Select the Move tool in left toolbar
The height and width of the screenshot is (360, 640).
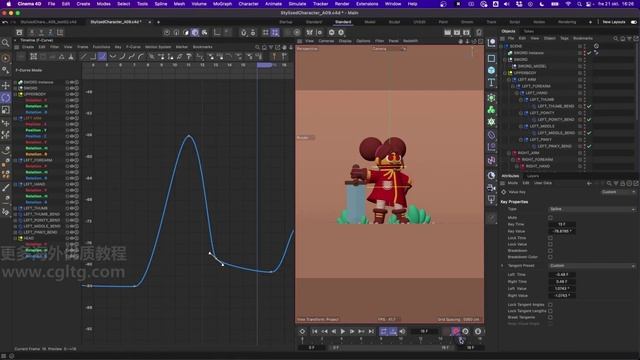click(6, 85)
